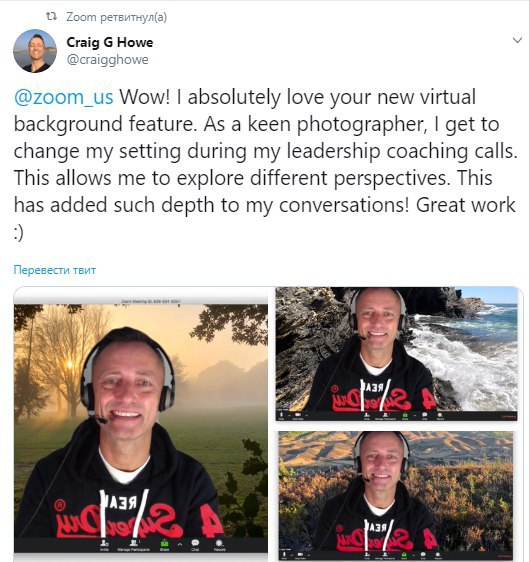Viewport: 529px width, 562px height.
Task: Click the green Share icon in the sunrise photo
Action: point(165,545)
